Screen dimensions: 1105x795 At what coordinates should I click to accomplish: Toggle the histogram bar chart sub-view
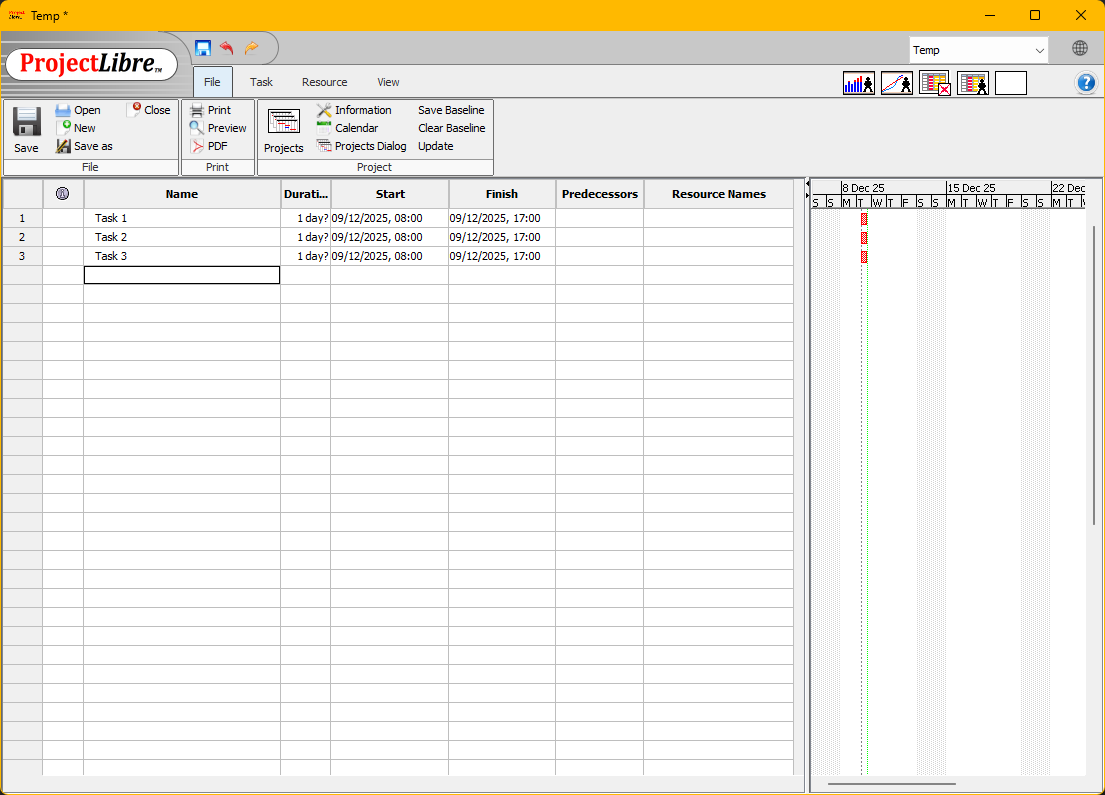coord(859,84)
